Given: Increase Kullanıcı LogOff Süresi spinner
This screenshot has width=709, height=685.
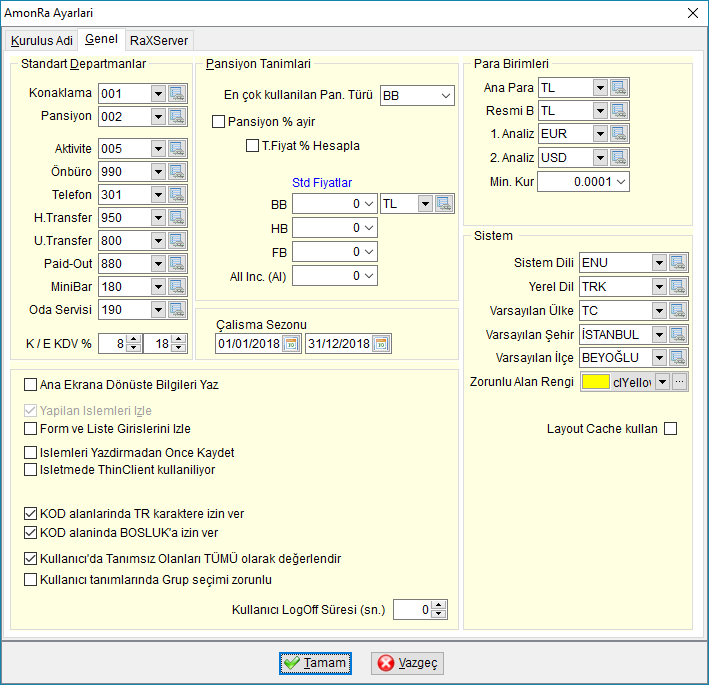Looking at the screenshot, I should click(439, 605).
